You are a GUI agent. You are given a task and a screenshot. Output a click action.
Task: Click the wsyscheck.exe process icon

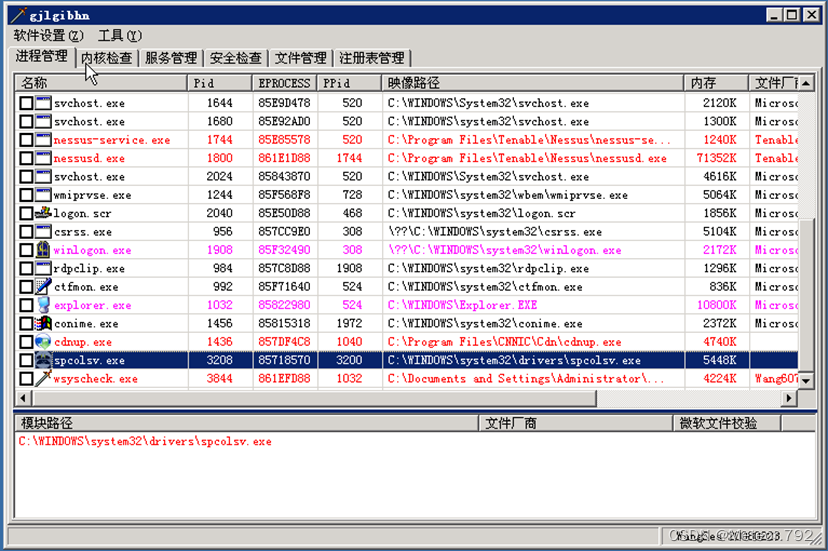tap(43, 378)
